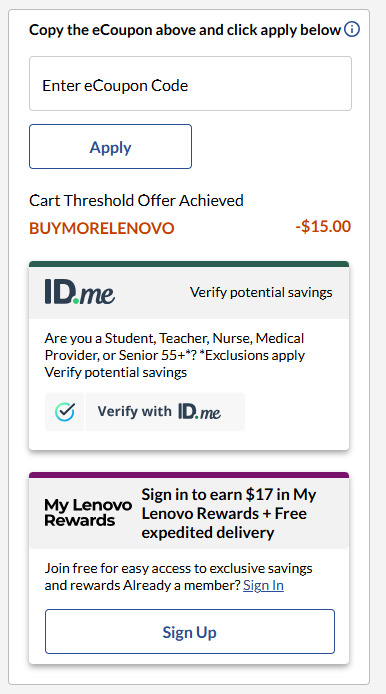Click the Sign Up button
Viewport: 386px width, 694px height.
point(189,632)
